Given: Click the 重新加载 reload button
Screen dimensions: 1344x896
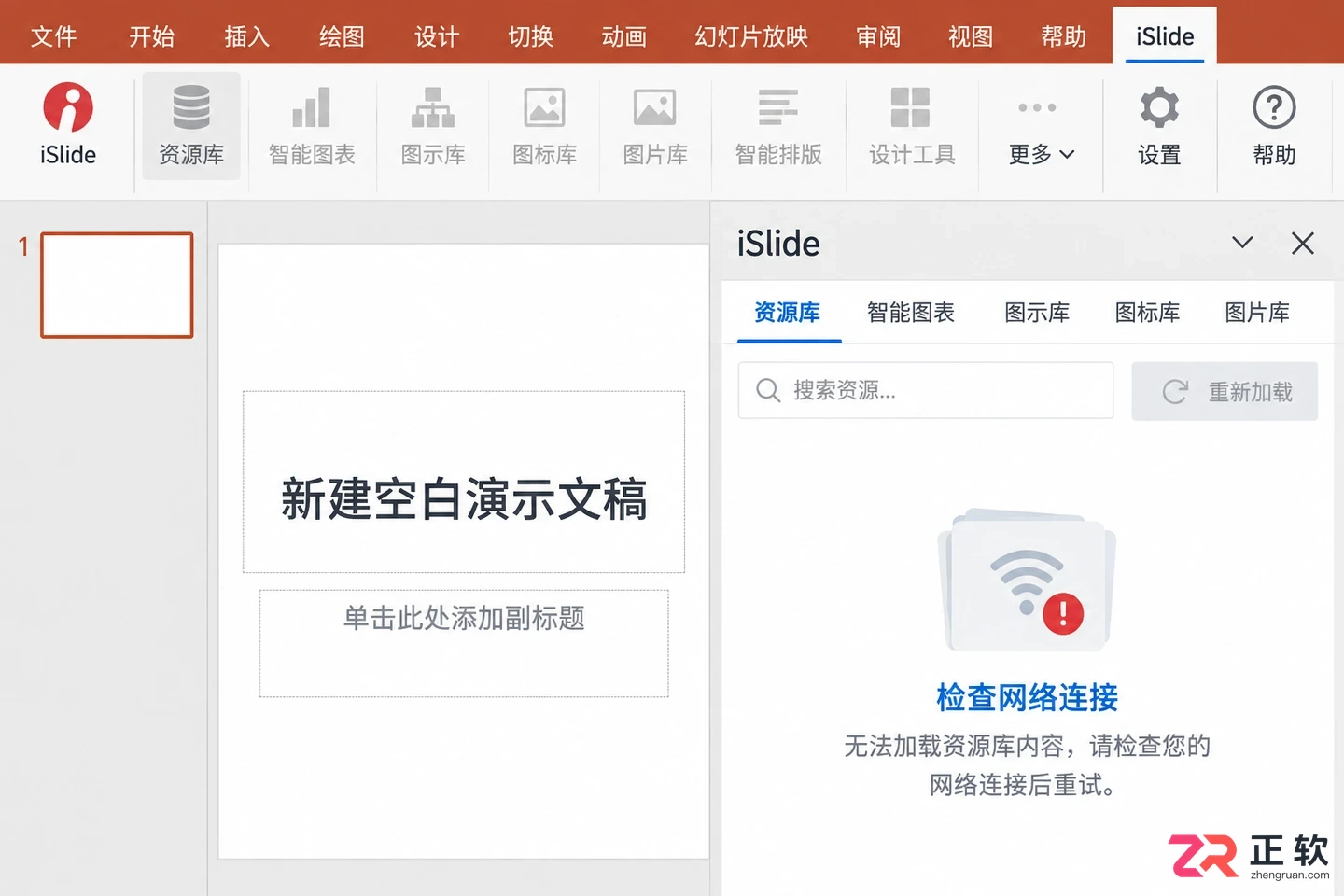Looking at the screenshot, I should [1225, 391].
